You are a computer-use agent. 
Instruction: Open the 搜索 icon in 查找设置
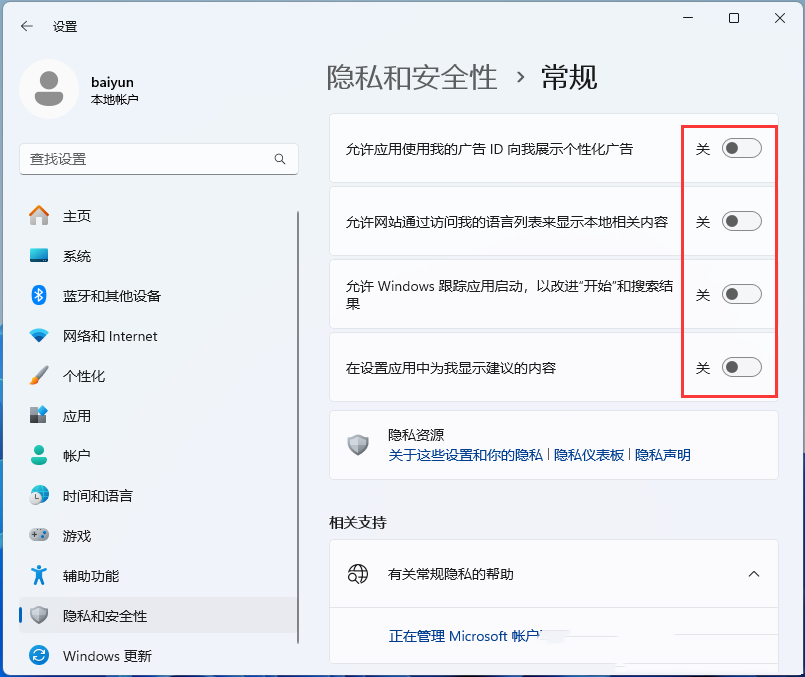280,159
